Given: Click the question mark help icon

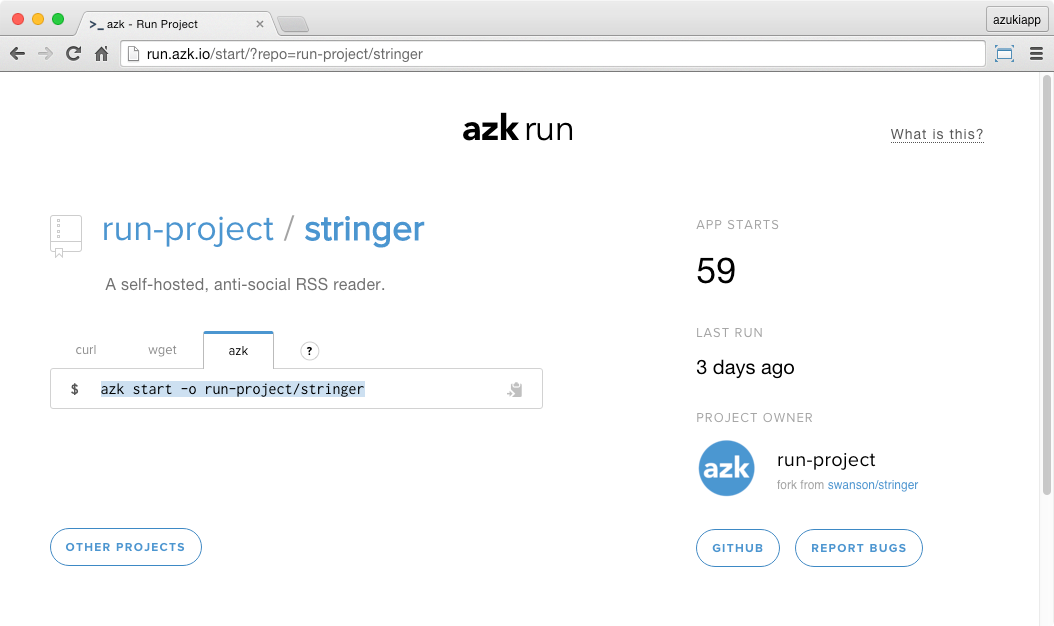Looking at the screenshot, I should (x=310, y=351).
